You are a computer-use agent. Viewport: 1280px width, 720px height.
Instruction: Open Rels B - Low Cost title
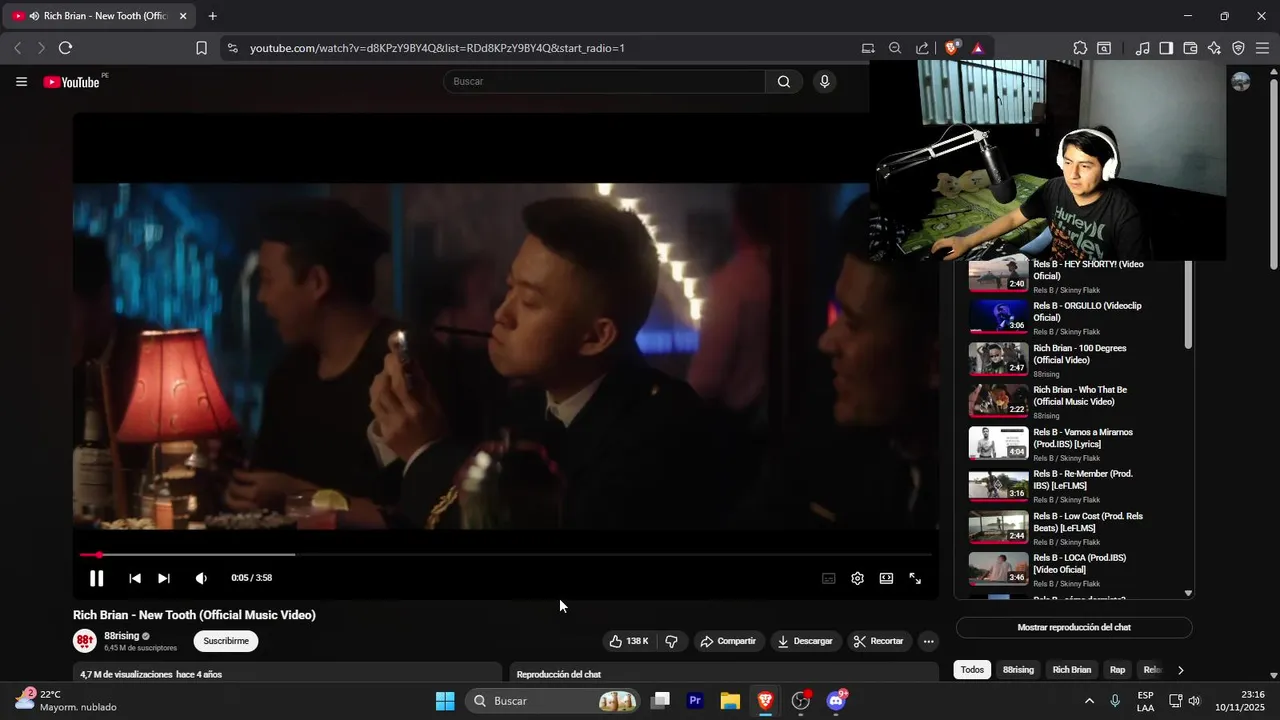[x=1088, y=522]
